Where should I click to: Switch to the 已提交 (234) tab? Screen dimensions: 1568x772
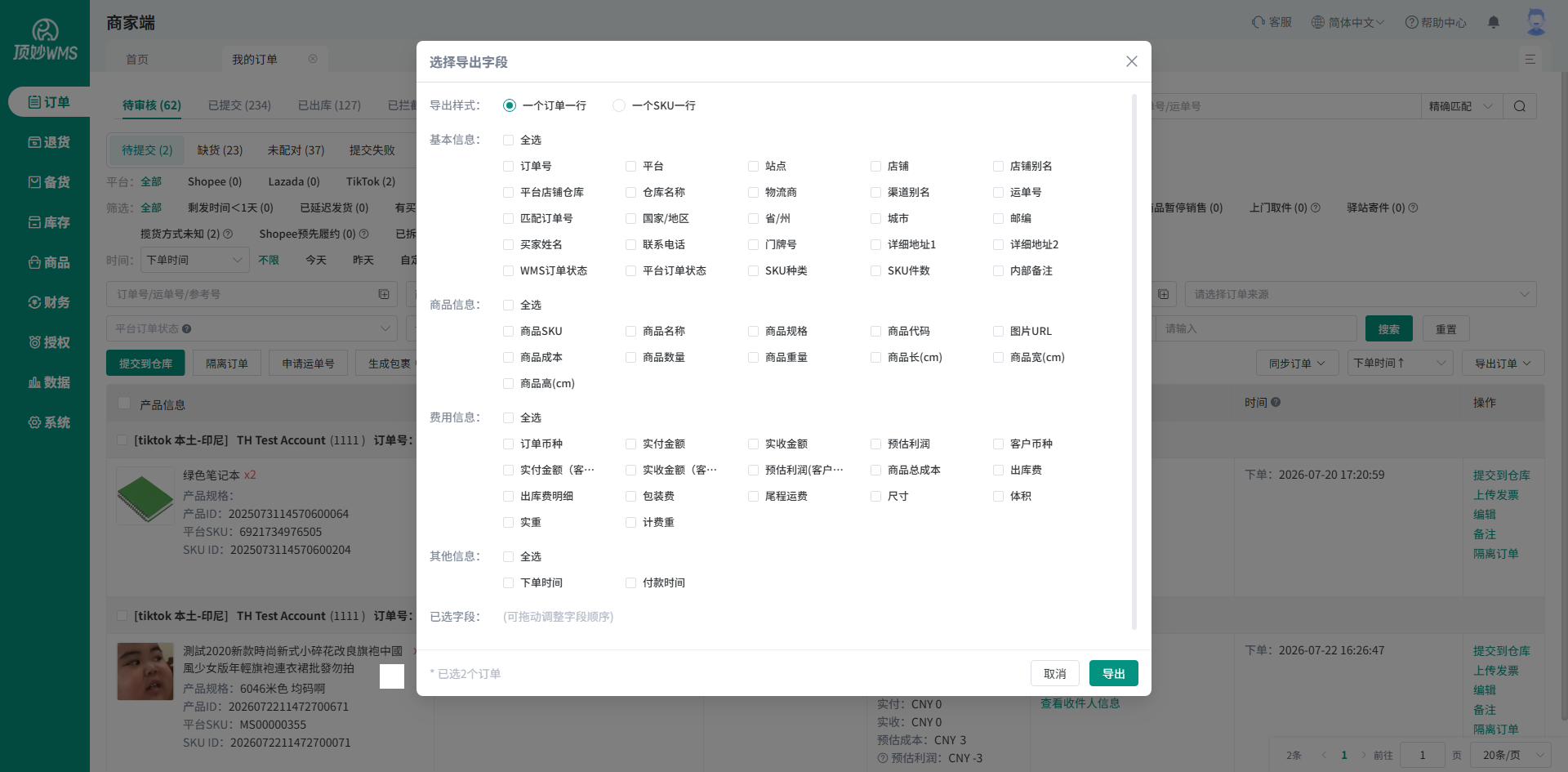coord(239,105)
